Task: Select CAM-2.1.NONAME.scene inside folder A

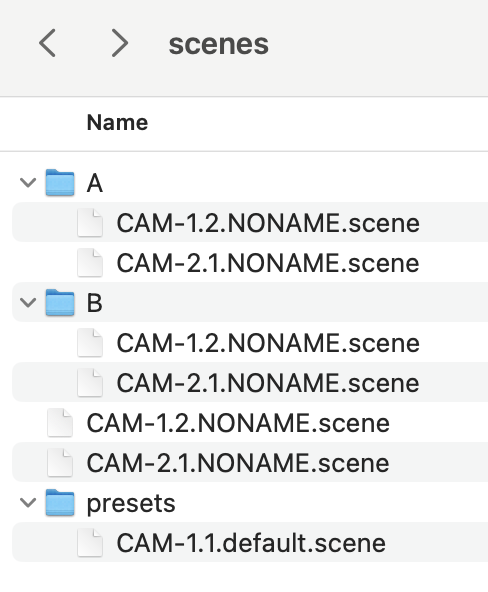Action: tap(250, 263)
